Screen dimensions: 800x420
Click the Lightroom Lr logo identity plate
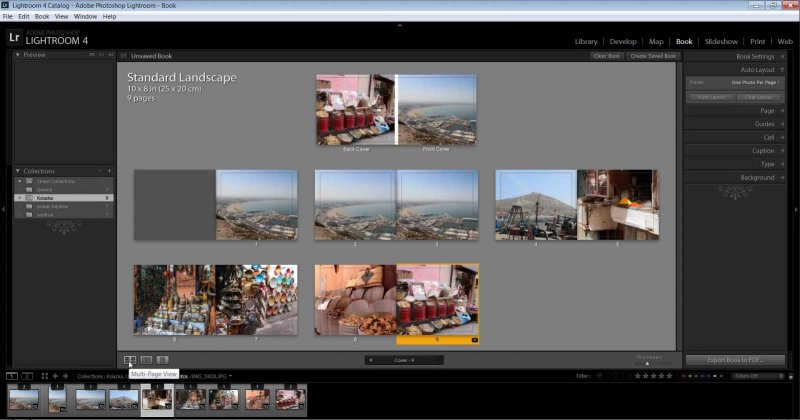14,37
